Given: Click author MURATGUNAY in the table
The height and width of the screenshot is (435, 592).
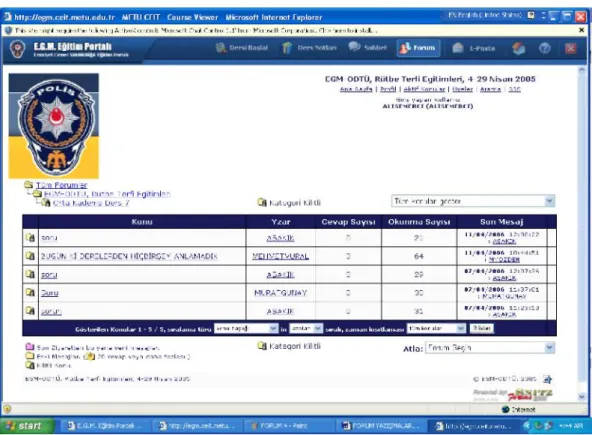Looking at the screenshot, I should [x=281, y=293].
